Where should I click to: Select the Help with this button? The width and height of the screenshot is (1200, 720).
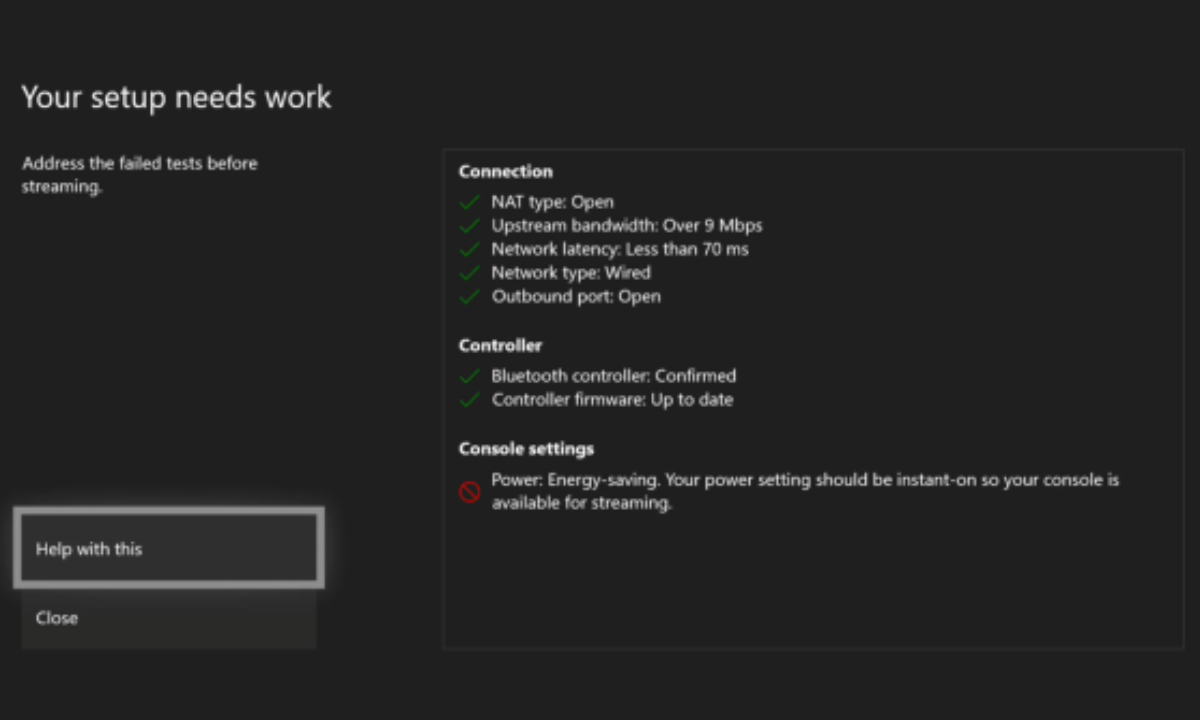[x=168, y=549]
